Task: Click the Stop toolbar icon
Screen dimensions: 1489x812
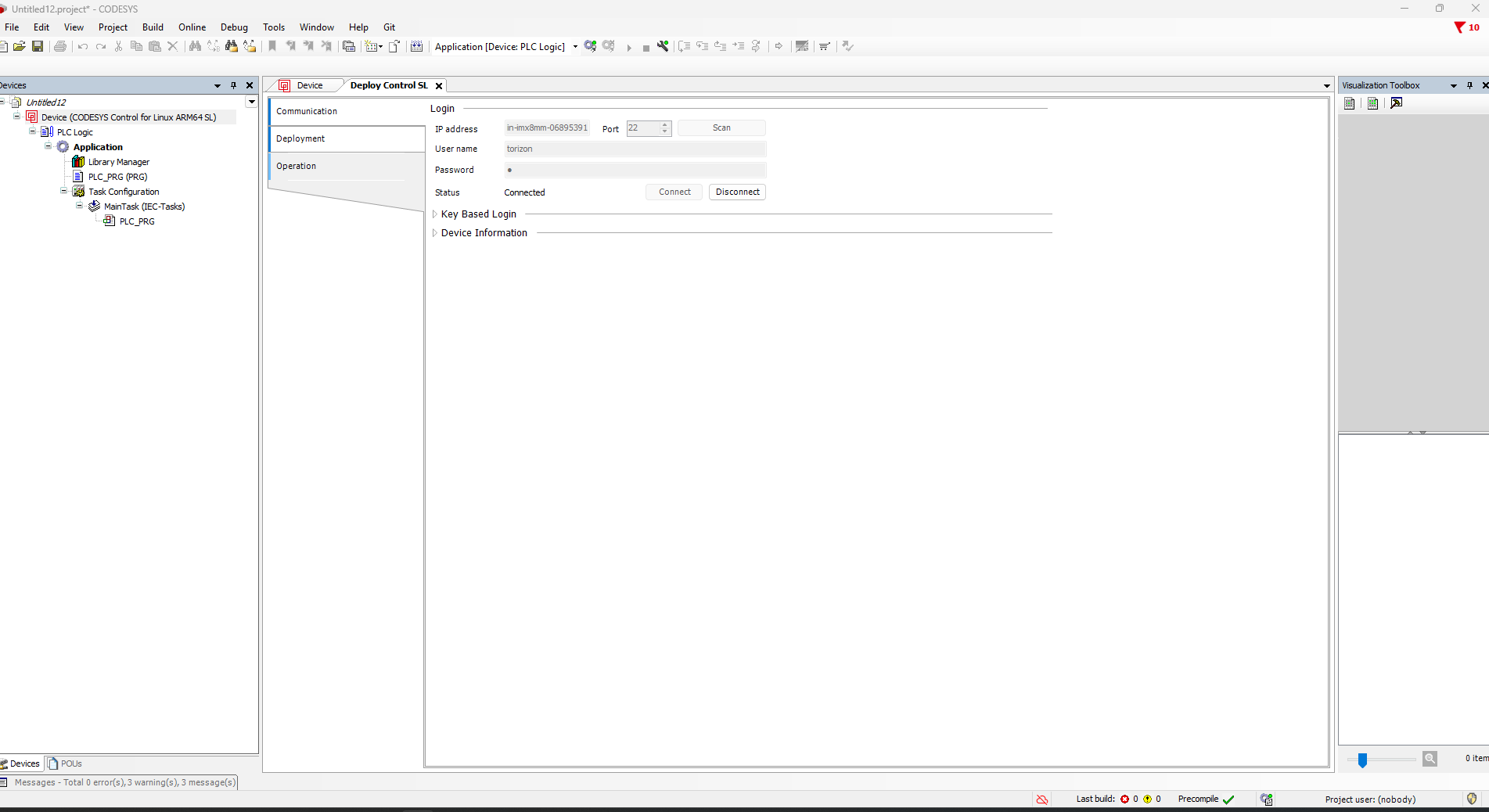Action: tap(646, 47)
